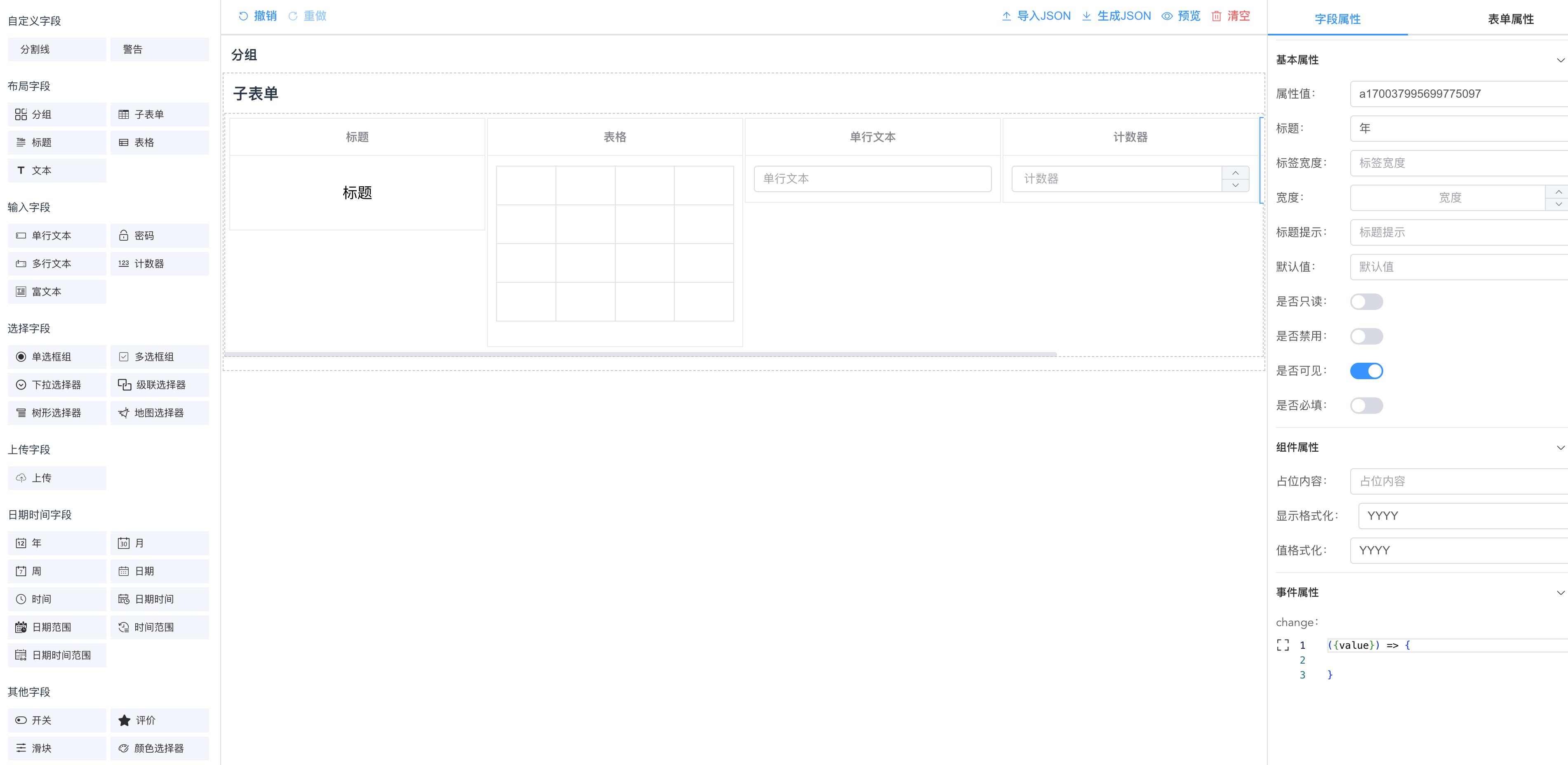
Task: Click 生成JSON in the toolbar
Action: pos(1116,16)
